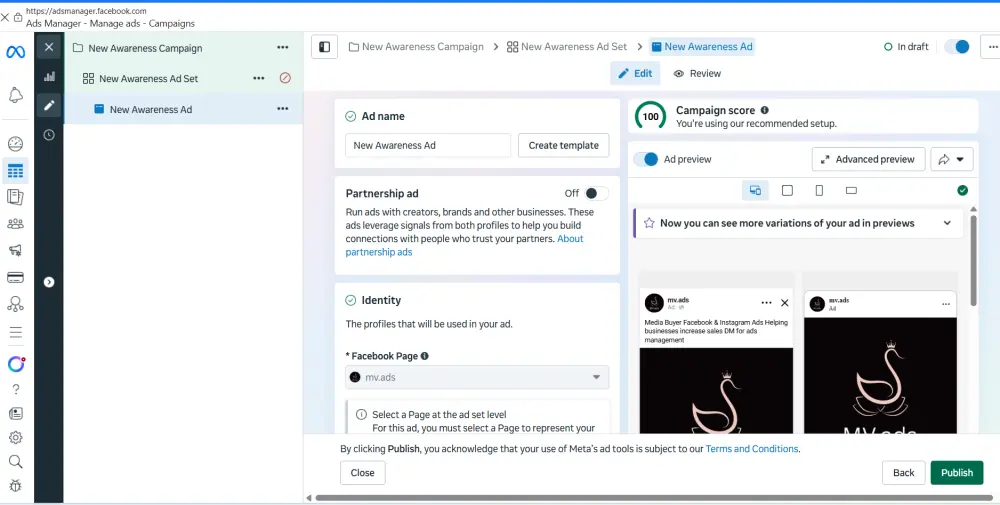The height and width of the screenshot is (505, 1000).
Task: Go to New Awareness Campaign breadcrumb
Action: tap(416, 47)
